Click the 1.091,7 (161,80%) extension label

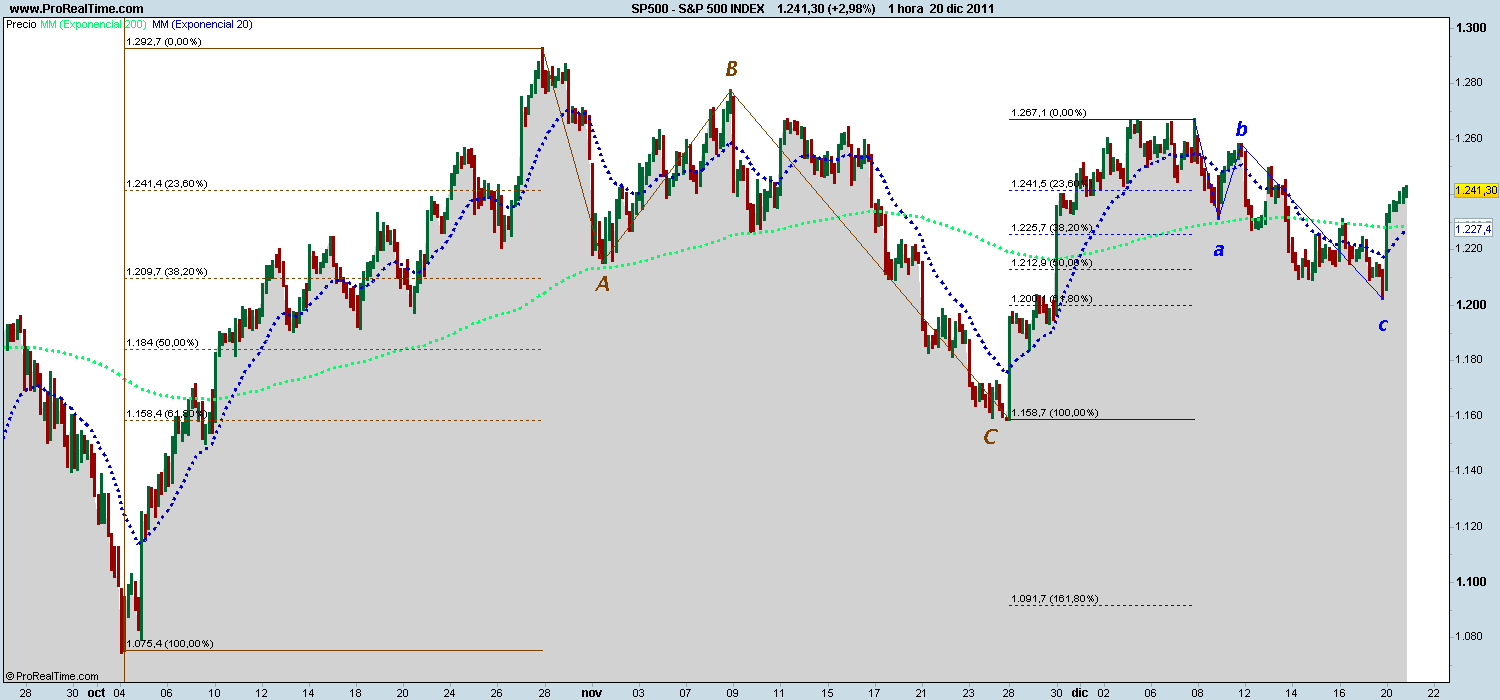click(1055, 599)
